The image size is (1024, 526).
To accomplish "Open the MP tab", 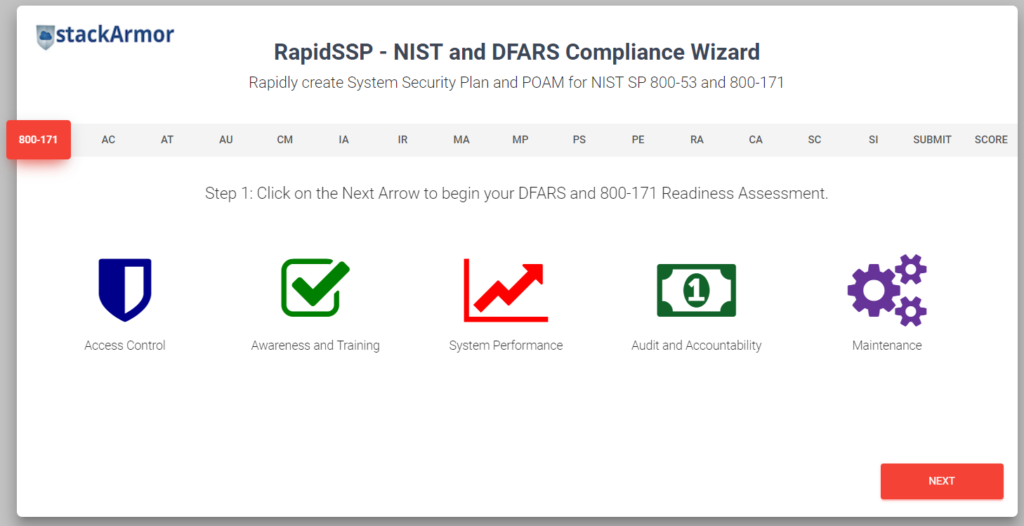I will [x=520, y=140].
